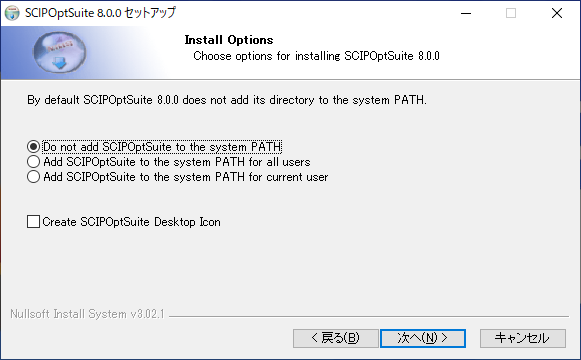Image resolution: width=581 pixels, height=360 pixels.
Task: Click the 'for all users' option label text
Action: (177, 162)
